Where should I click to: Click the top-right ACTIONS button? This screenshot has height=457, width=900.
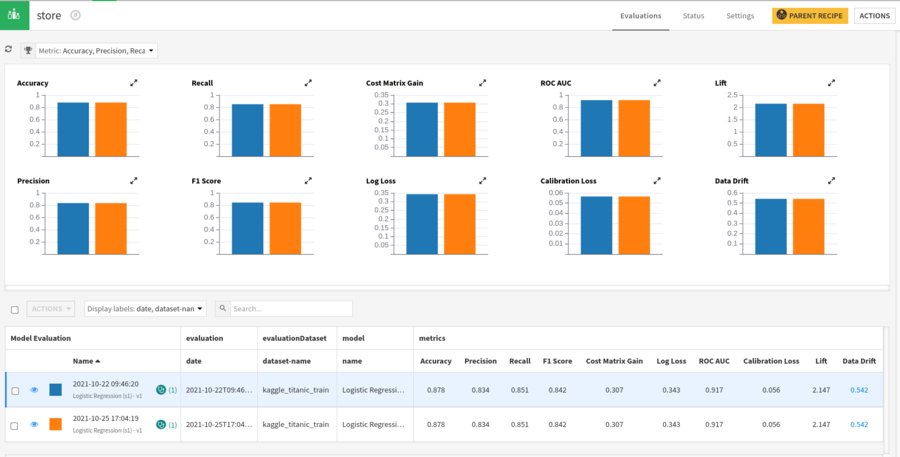[874, 16]
